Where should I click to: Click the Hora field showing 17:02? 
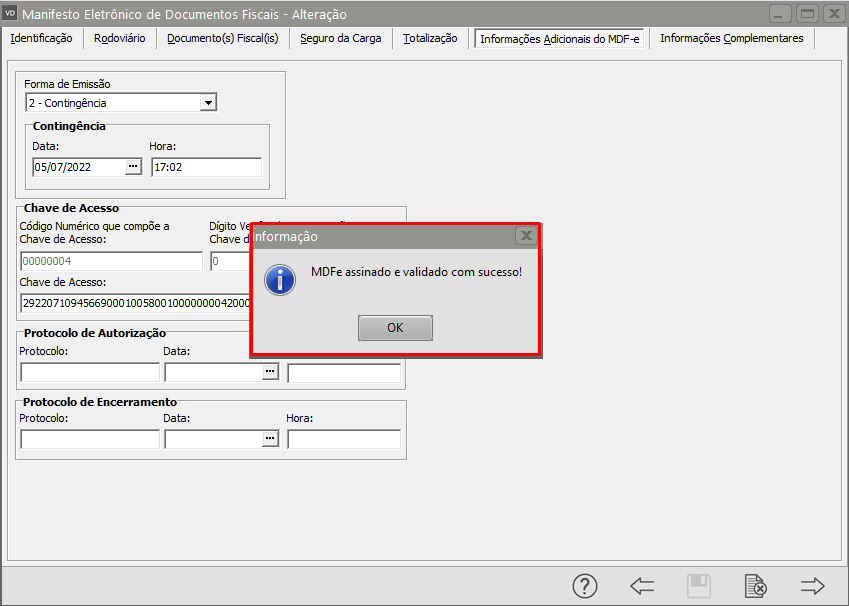(x=206, y=167)
